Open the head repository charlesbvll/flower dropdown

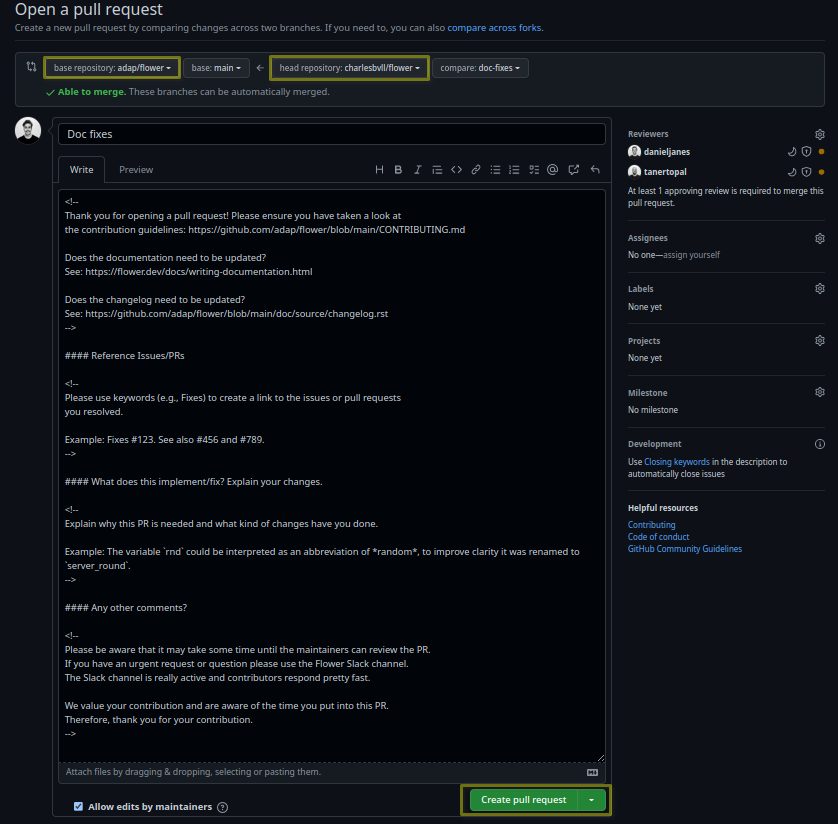coord(349,68)
